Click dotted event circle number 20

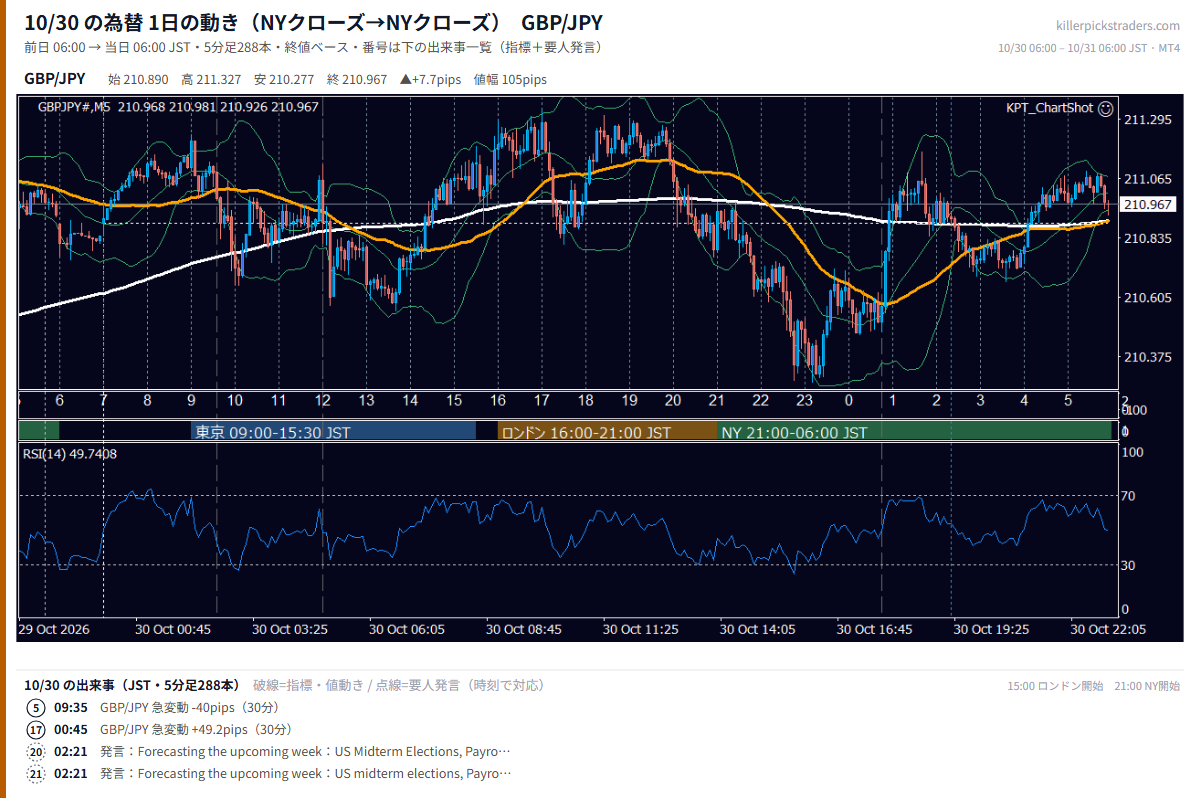coord(36,751)
